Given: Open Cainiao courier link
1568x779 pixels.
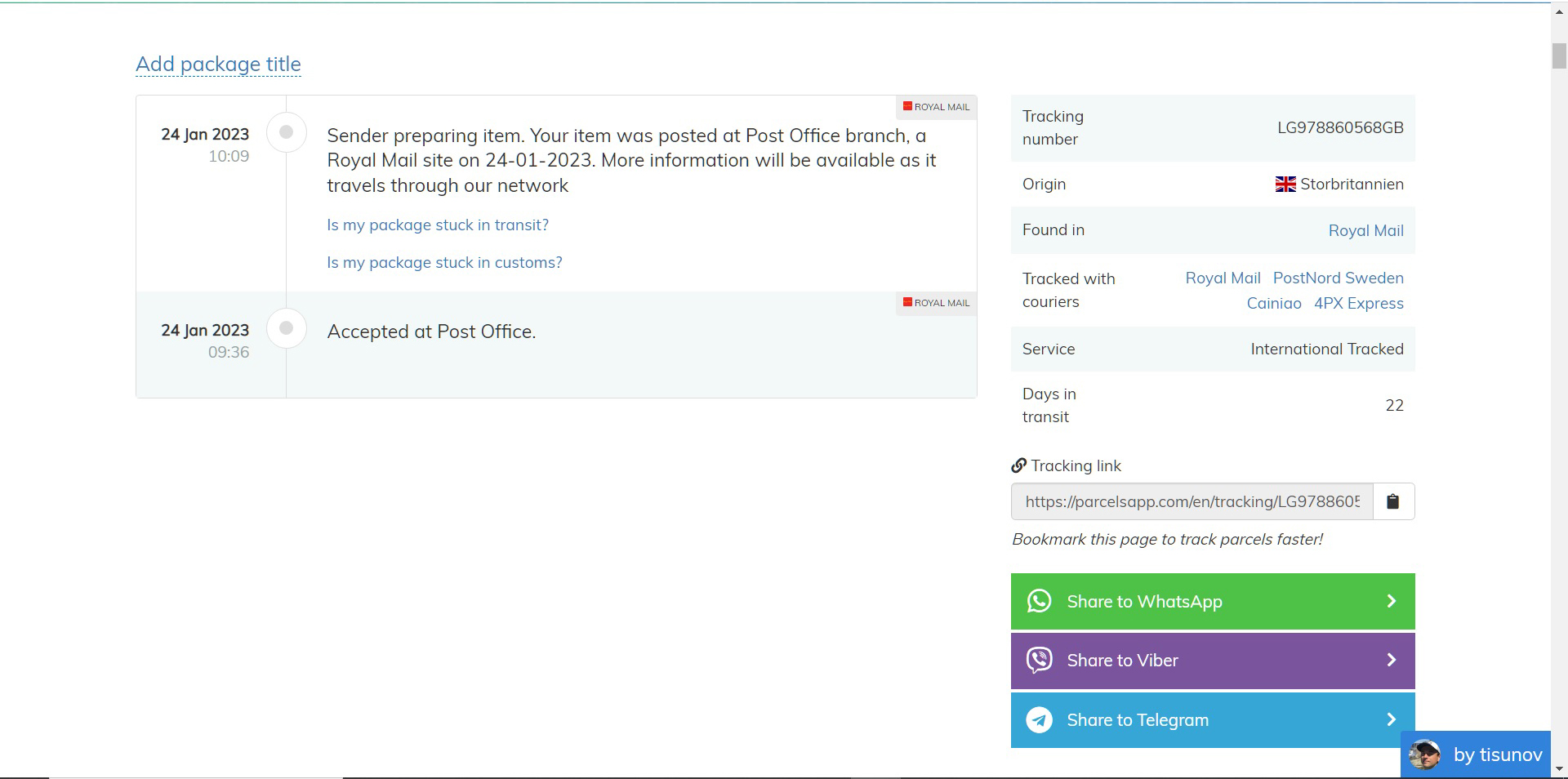Looking at the screenshot, I should [1273, 304].
